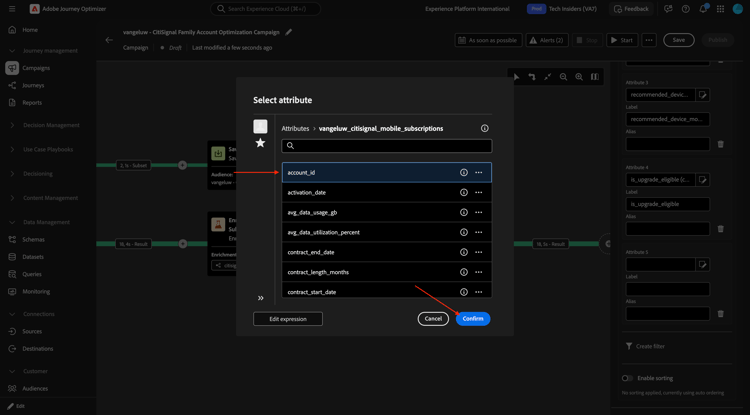Screen dimensions: 750x415
Task: Show info for account_id attribute
Action: click(463, 172)
